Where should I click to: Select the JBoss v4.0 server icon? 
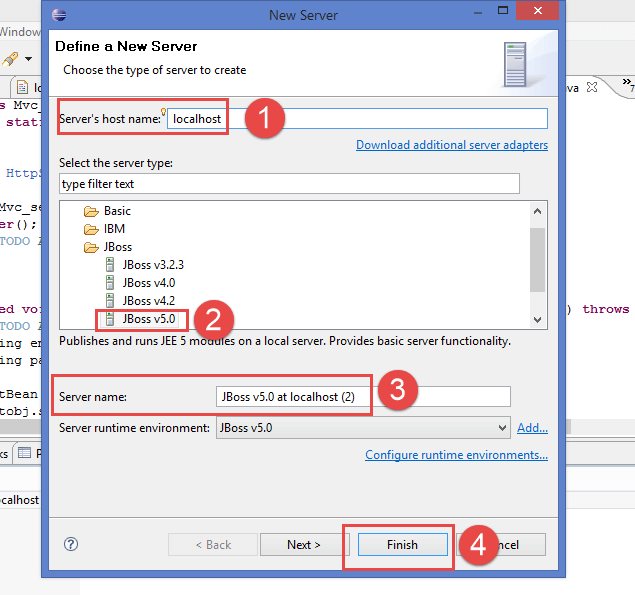tap(110, 283)
